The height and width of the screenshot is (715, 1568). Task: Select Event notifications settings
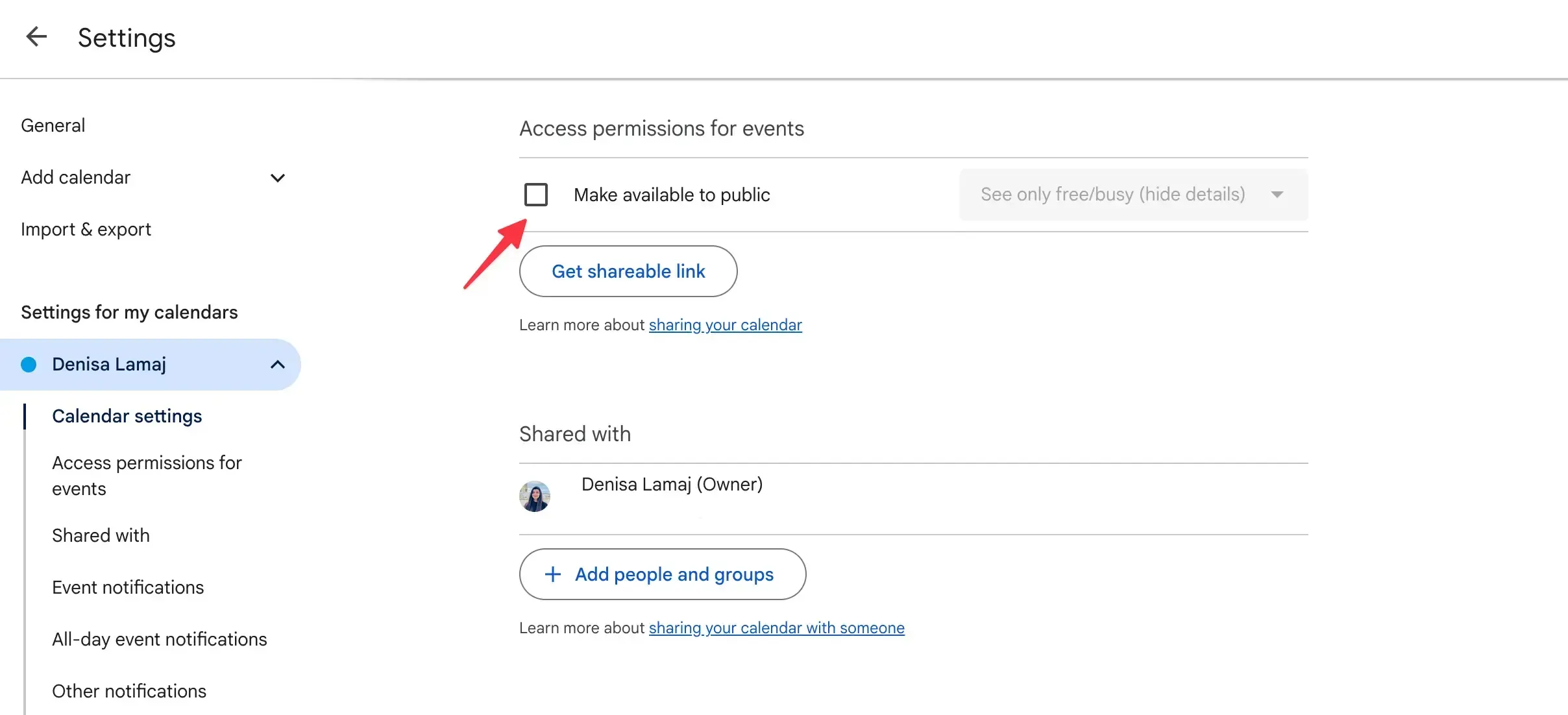tap(127, 587)
